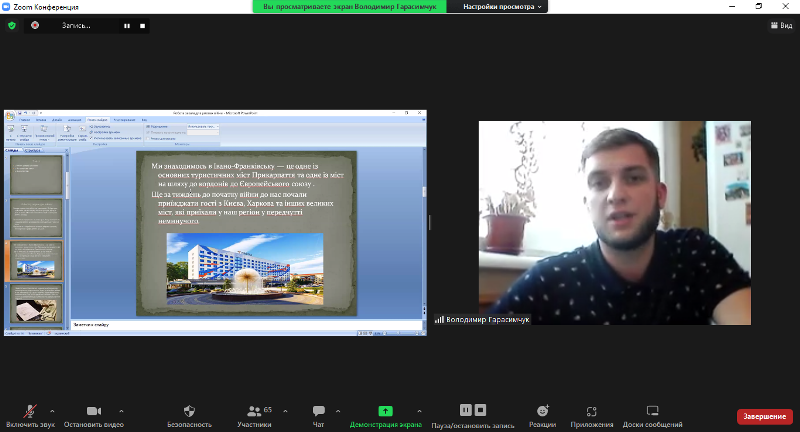
Task: Open Анимация tab in PowerPoint ribbon
Action: 74,120
